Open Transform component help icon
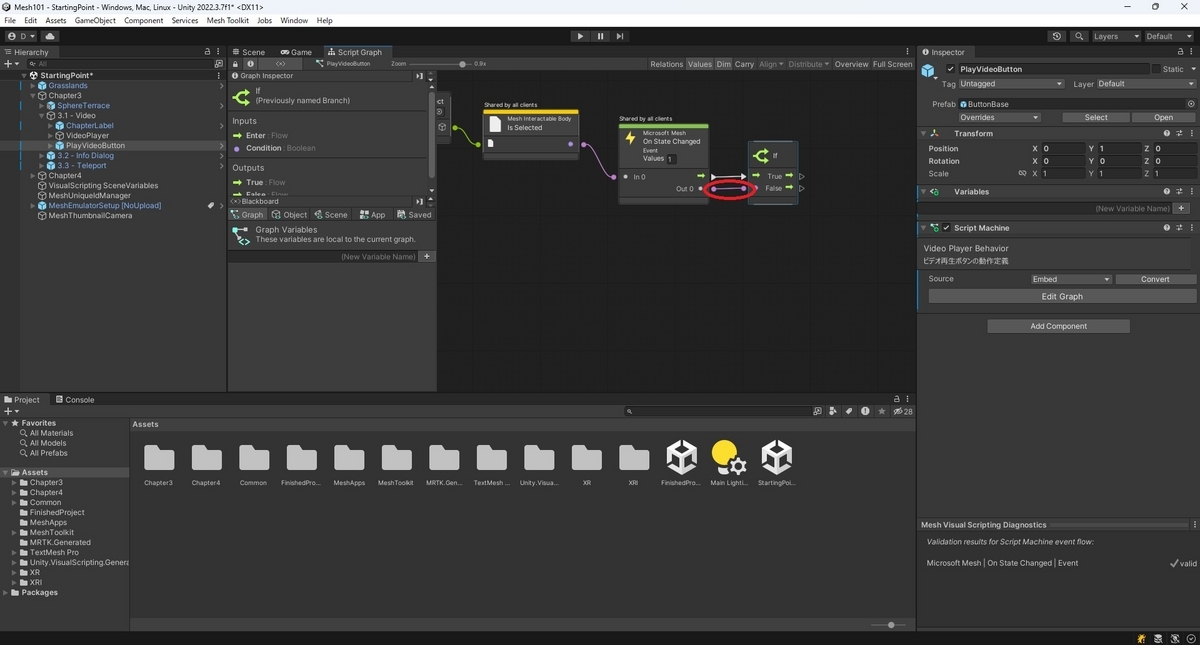Image resolution: width=1200 pixels, height=645 pixels. (1166, 133)
